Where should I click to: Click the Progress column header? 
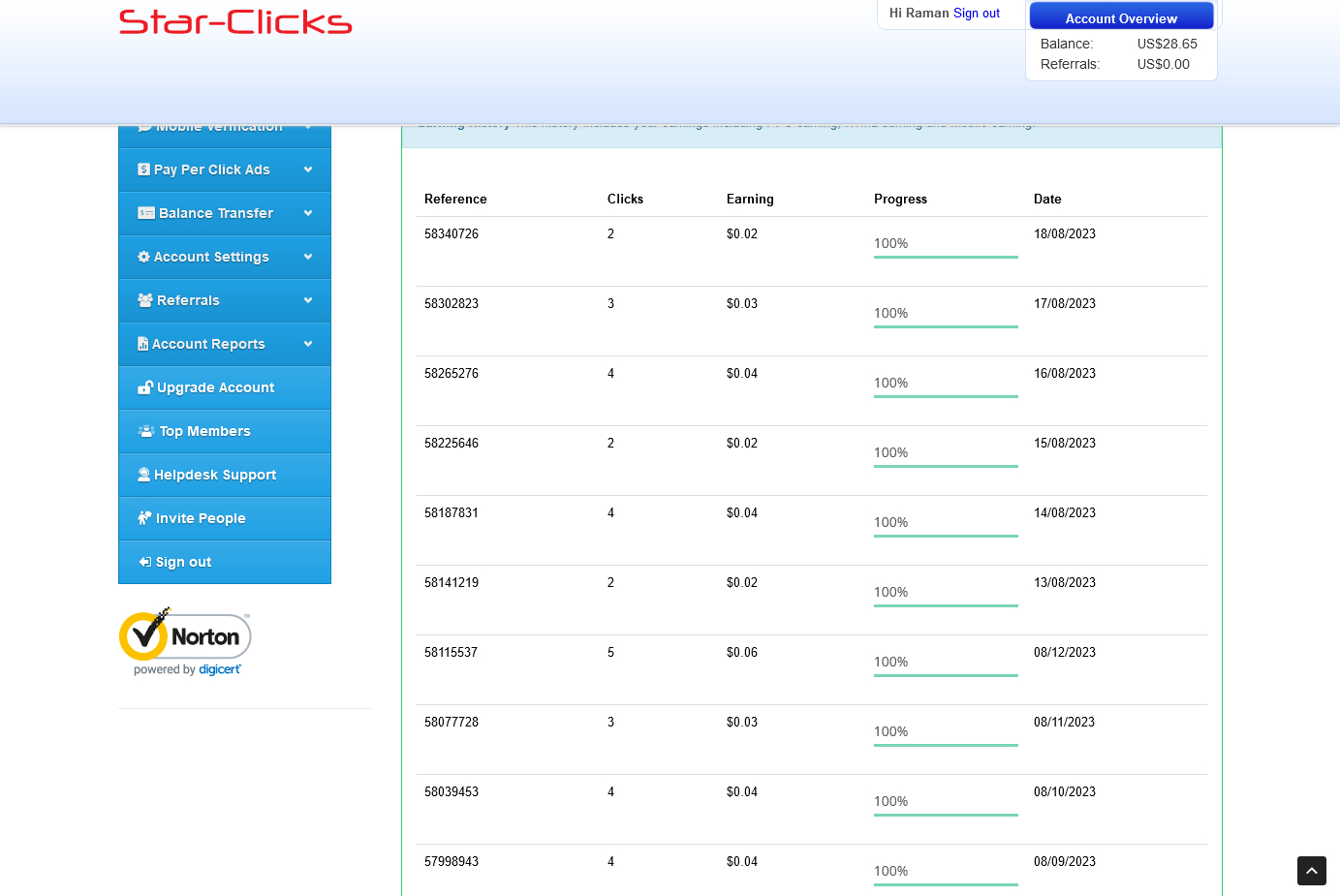(x=900, y=199)
